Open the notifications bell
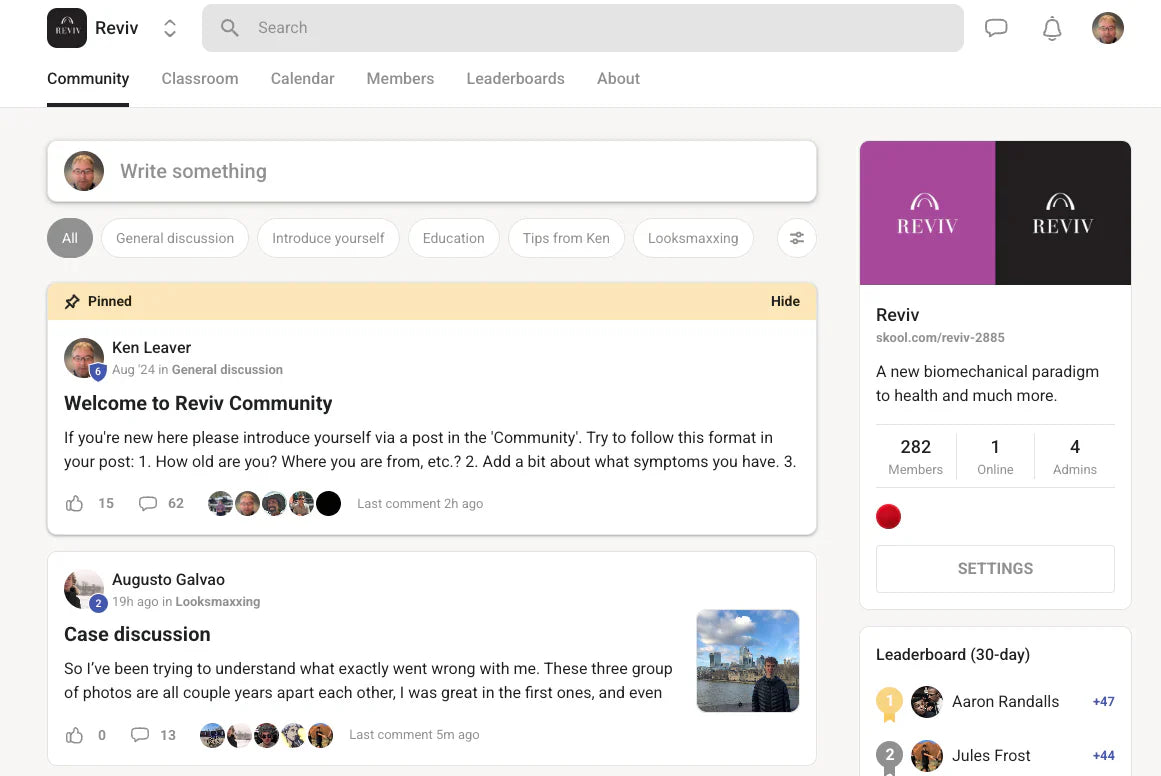The height and width of the screenshot is (776, 1161). point(1051,29)
